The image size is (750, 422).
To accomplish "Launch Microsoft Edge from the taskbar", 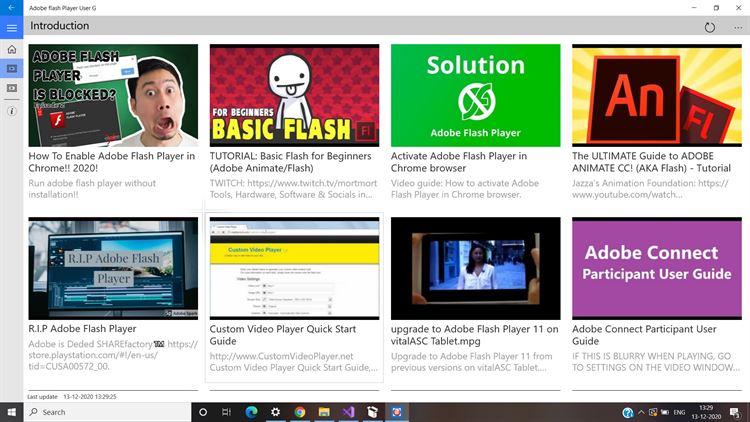I will coord(251,412).
